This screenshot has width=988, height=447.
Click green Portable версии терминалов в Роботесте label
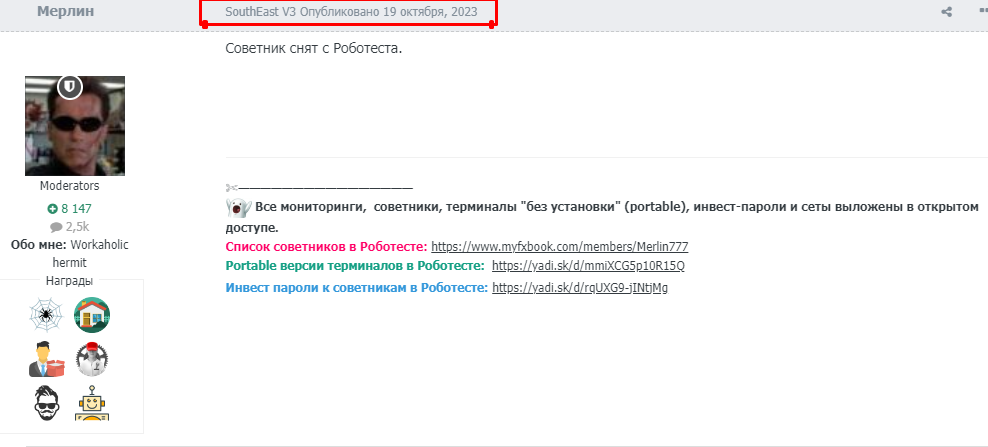coord(355,265)
